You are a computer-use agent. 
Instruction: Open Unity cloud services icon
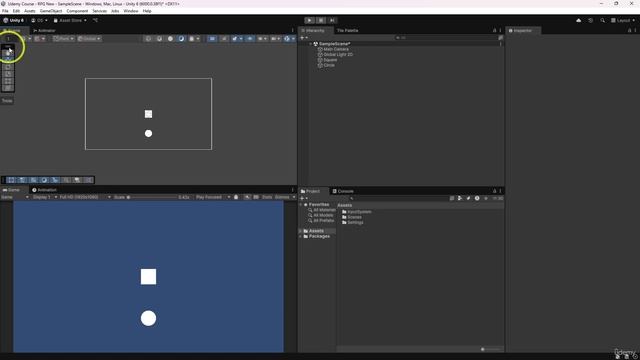tap(578, 20)
